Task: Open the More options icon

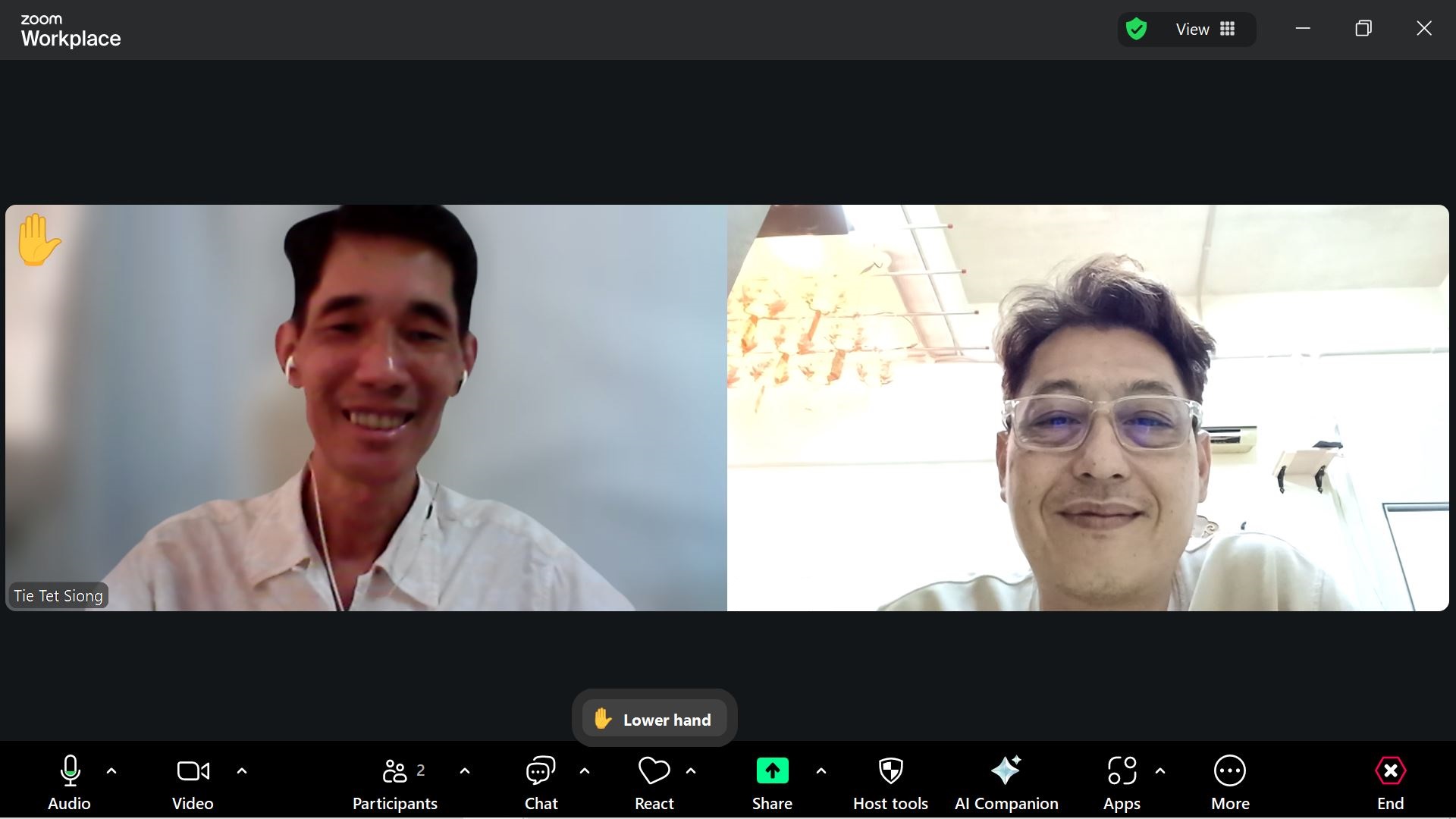Action: (x=1229, y=771)
